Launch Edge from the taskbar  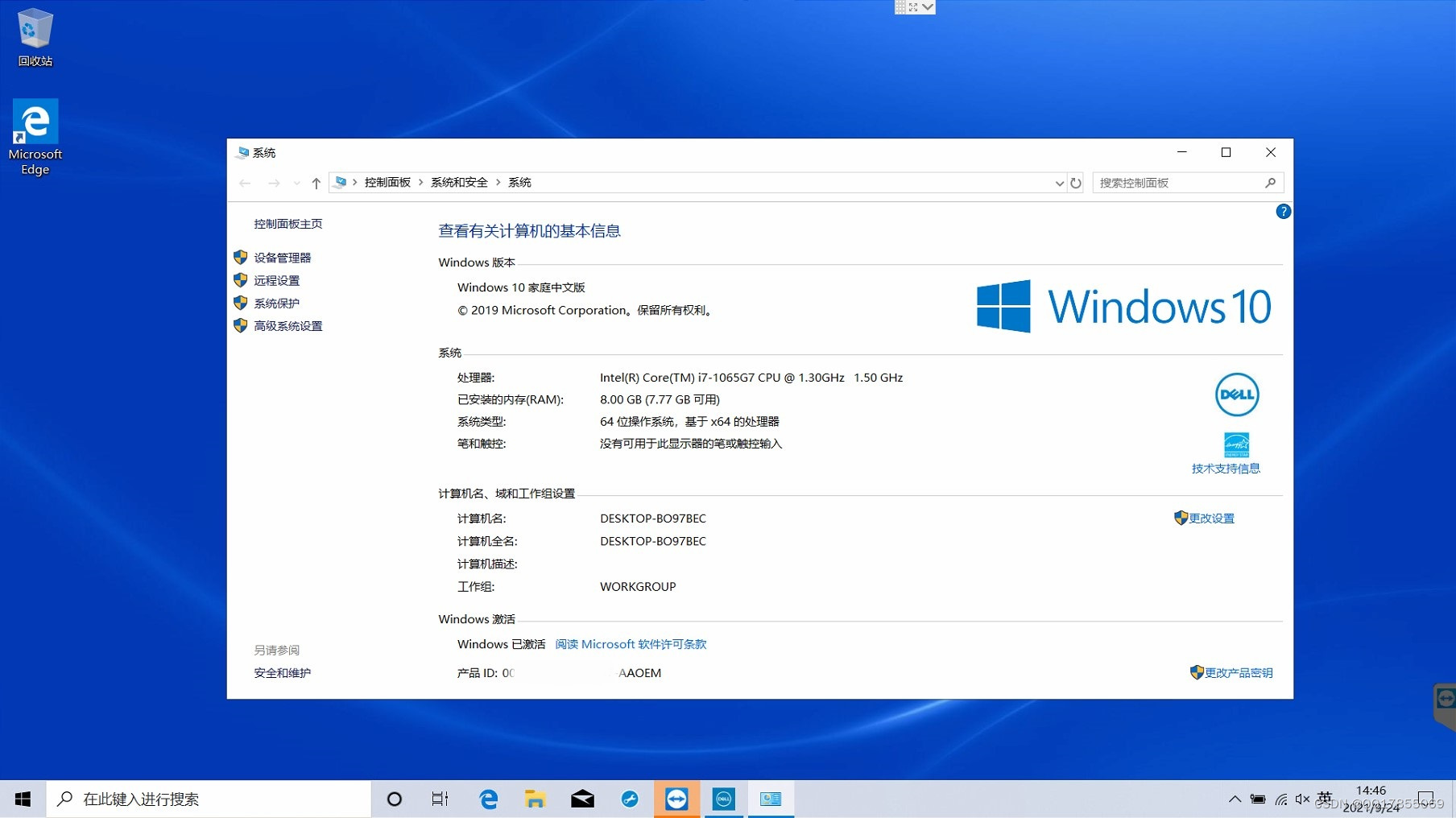[488, 799]
